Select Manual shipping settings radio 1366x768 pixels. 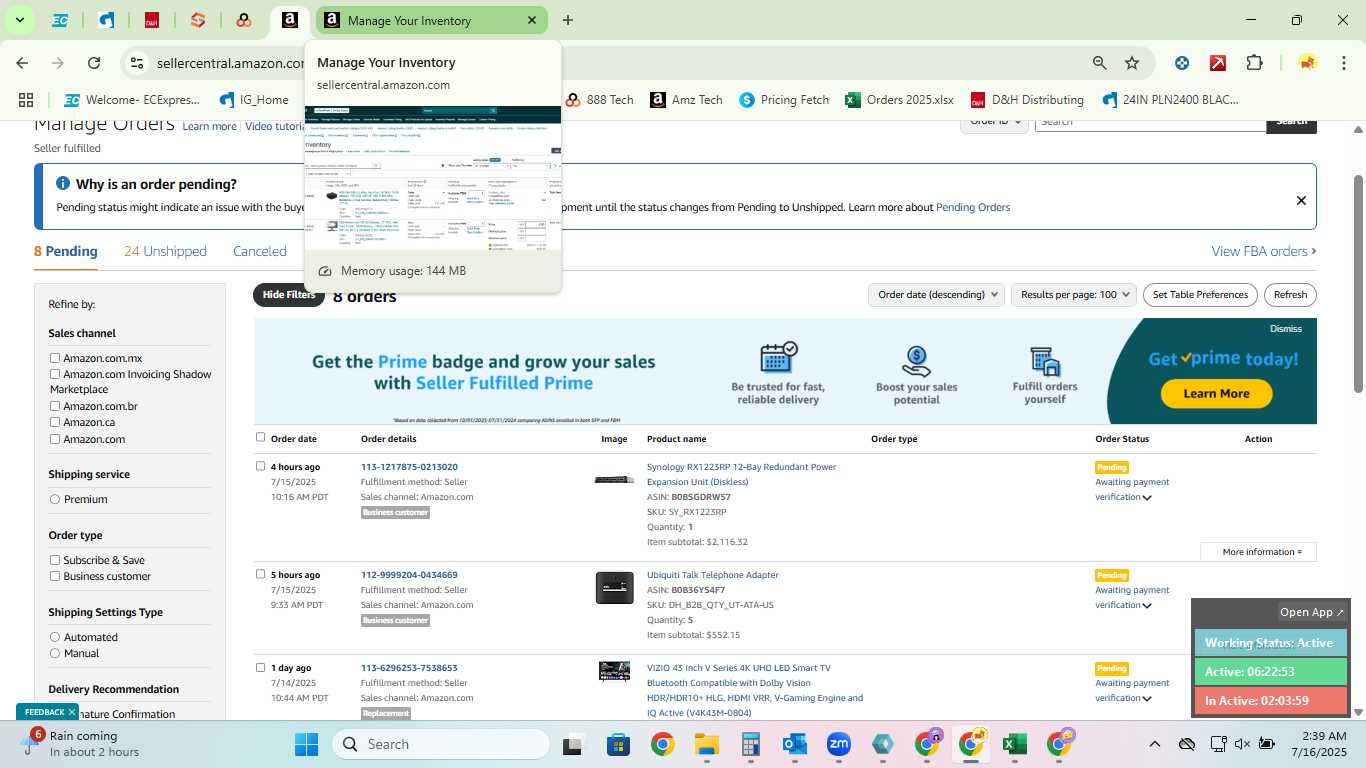pyautogui.click(x=55, y=653)
